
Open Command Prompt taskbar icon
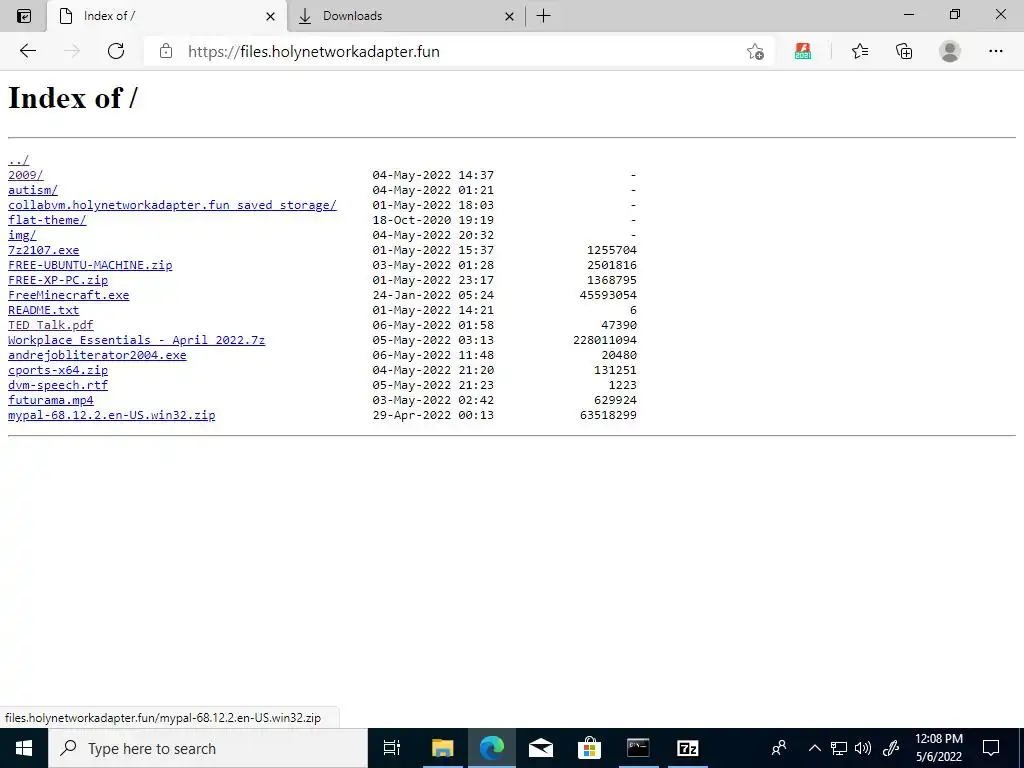pos(638,748)
